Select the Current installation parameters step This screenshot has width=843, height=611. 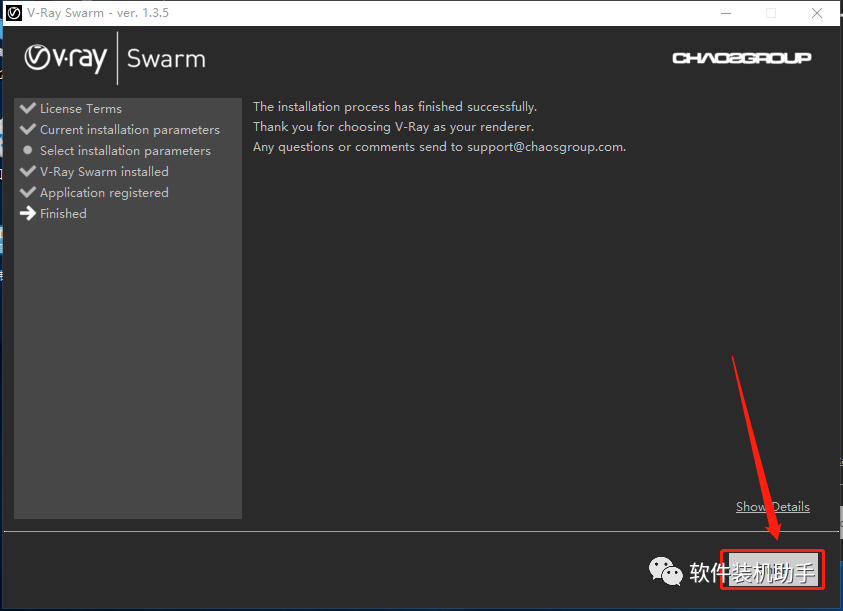[130, 130]
